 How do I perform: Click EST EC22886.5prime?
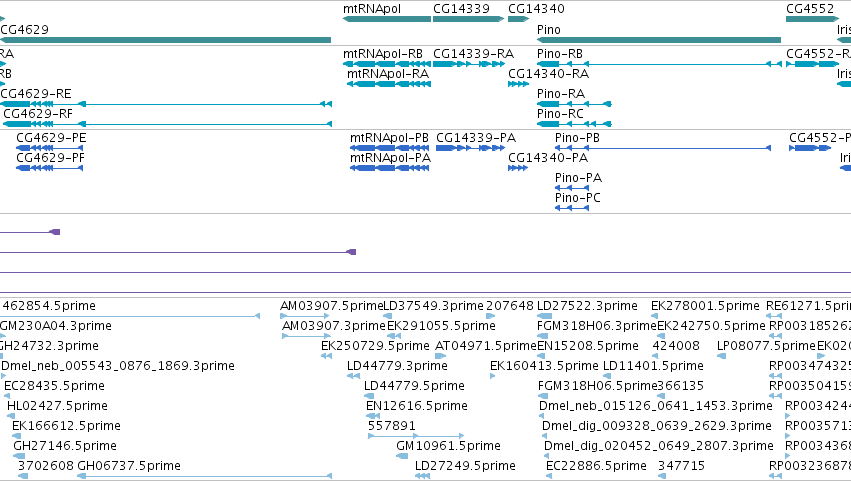pos(596,466)
